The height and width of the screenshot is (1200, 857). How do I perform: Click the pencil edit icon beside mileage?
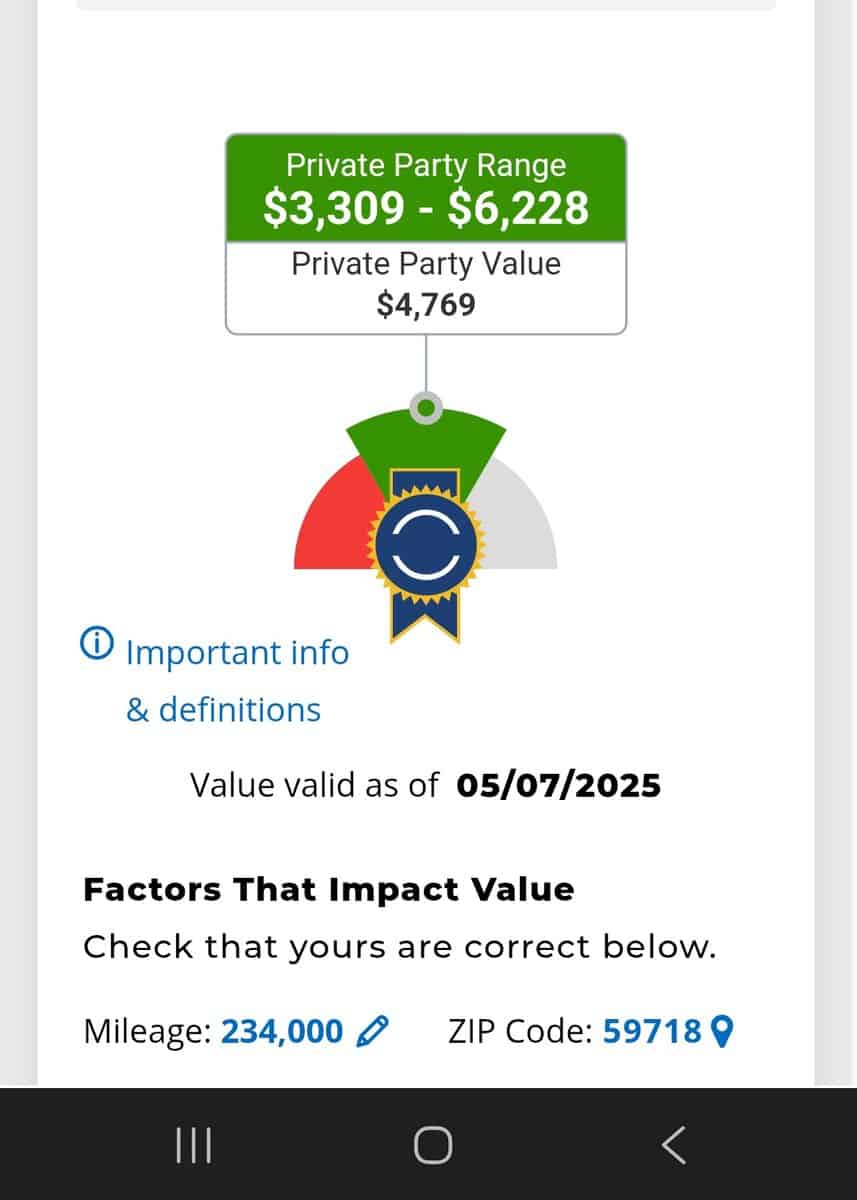[x=373, y=1030]
